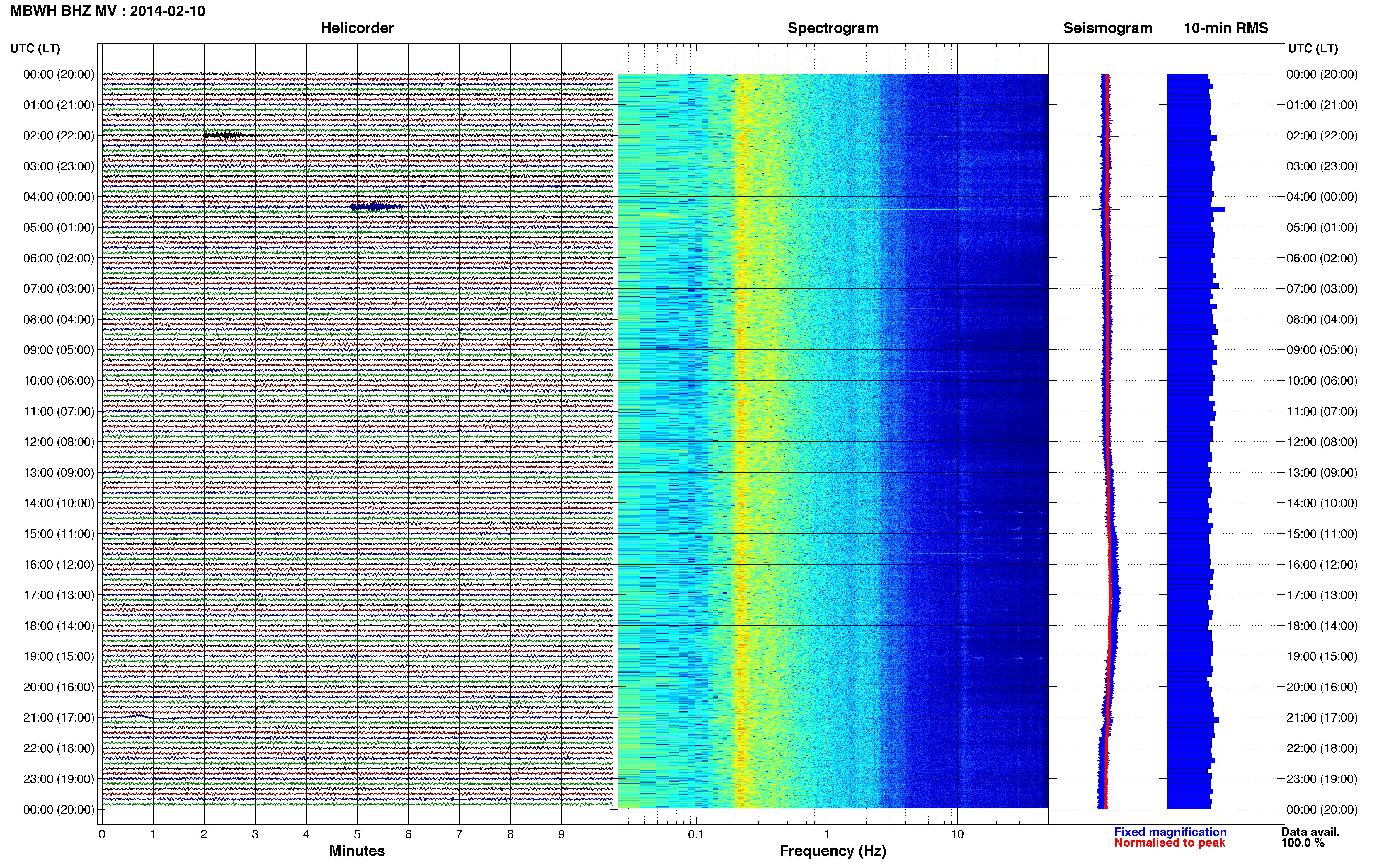Screen dimensions: 1389x868
Task: Click the right 'UTC (LT)' axis label
Action: (1313, 48)
